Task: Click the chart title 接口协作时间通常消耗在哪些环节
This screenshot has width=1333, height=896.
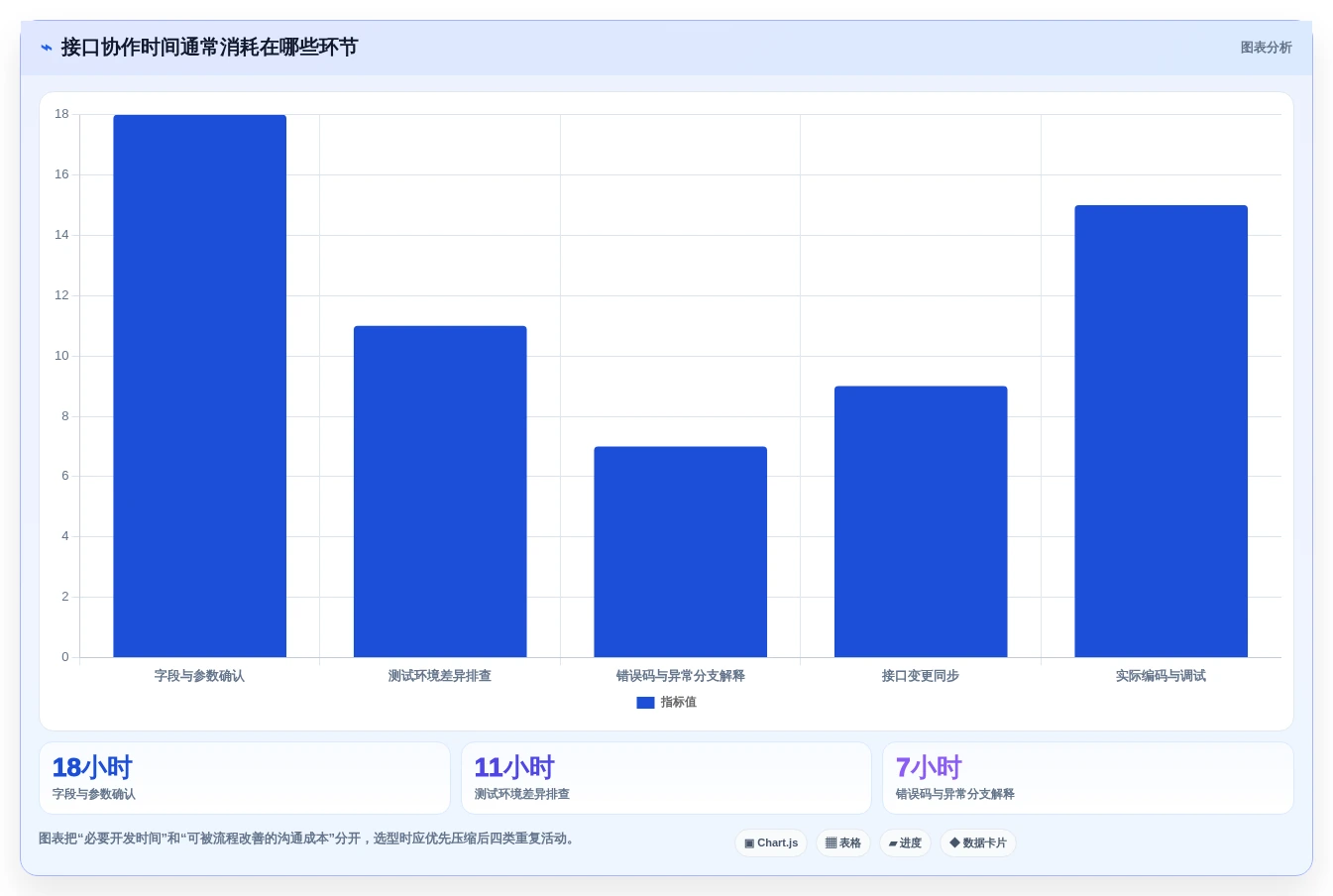Action: (209, 48)
